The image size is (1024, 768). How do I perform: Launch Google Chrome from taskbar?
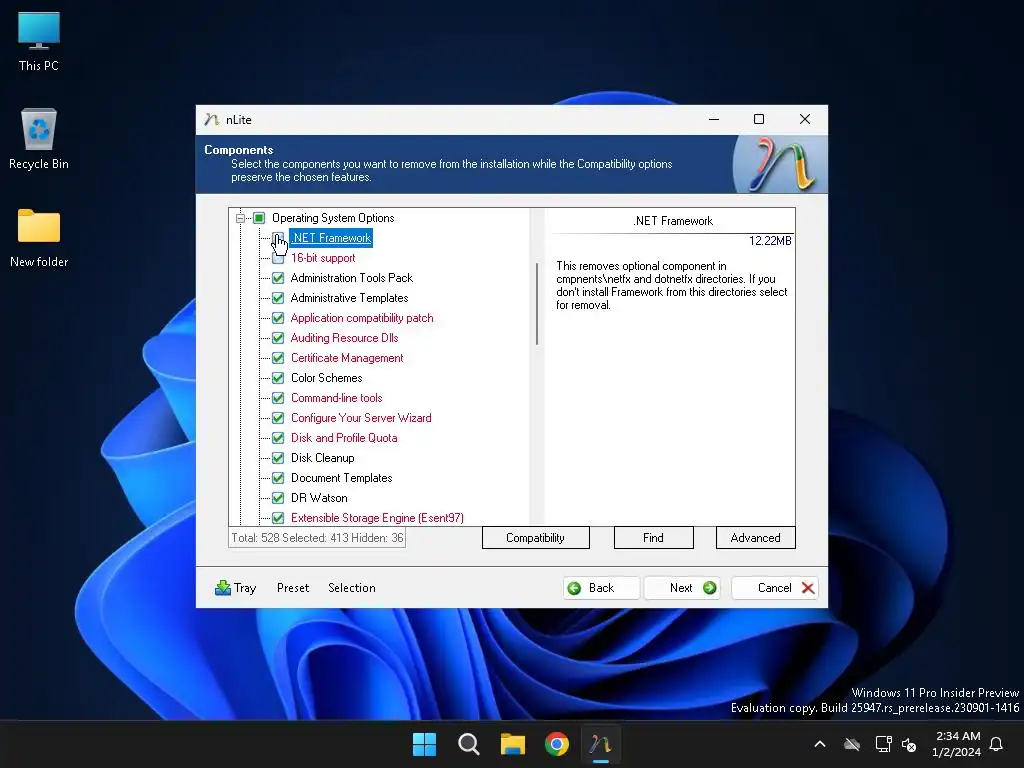pyautogui.click(x=556, y=744)
